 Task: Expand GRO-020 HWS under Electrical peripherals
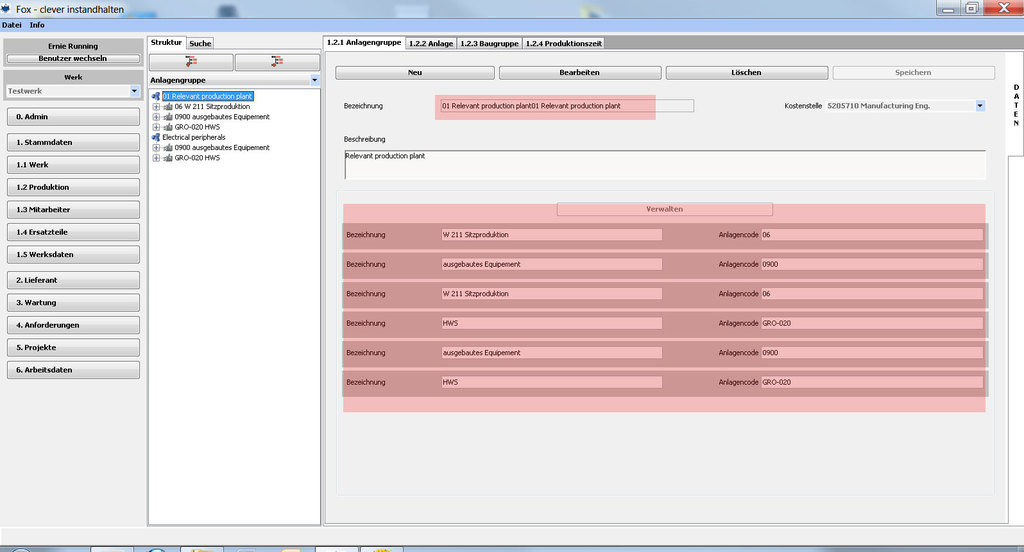click(x=156, y=158)
